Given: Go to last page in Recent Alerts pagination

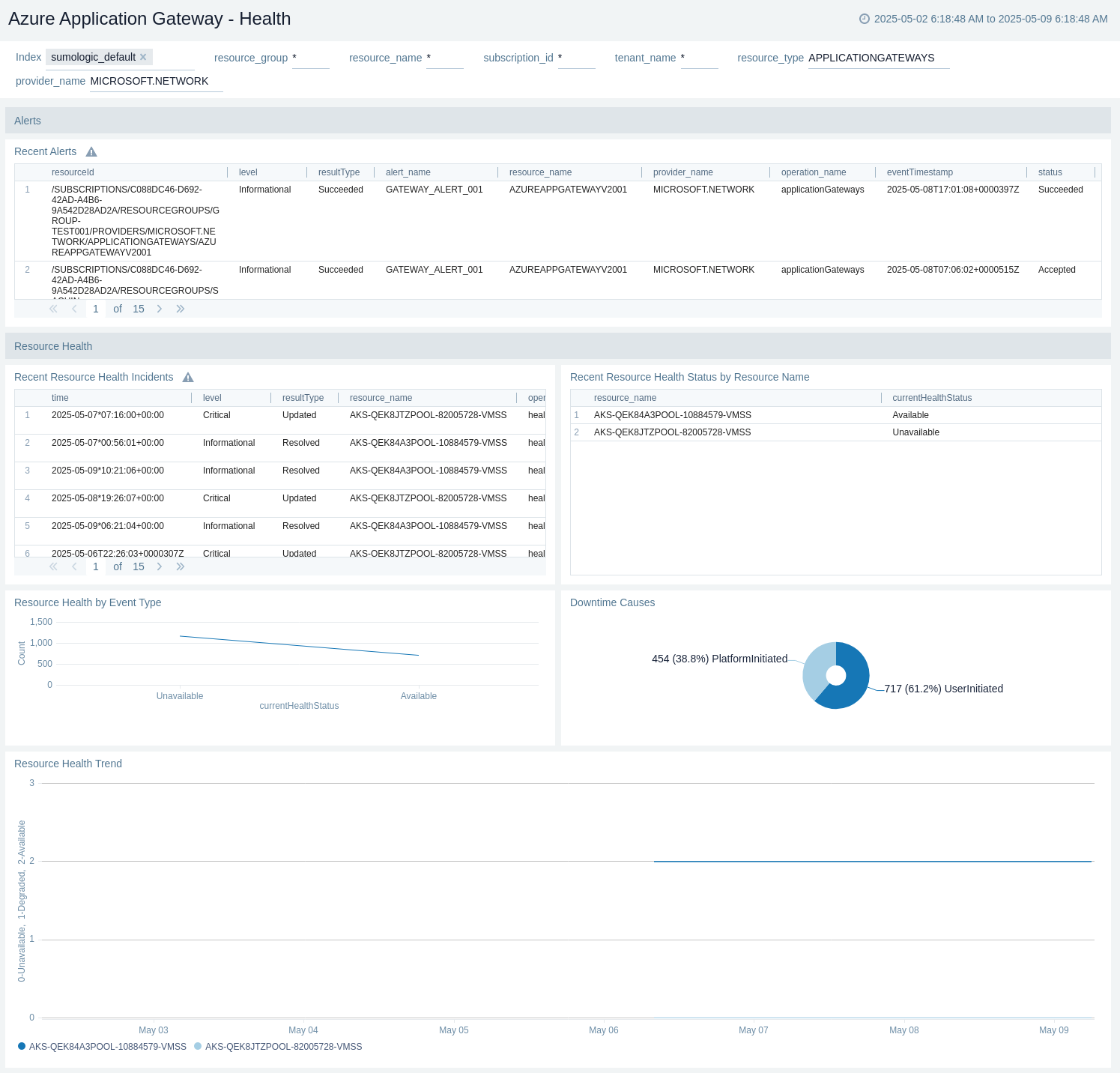Looking at the screenshot, I should click(x=181, y=309).
